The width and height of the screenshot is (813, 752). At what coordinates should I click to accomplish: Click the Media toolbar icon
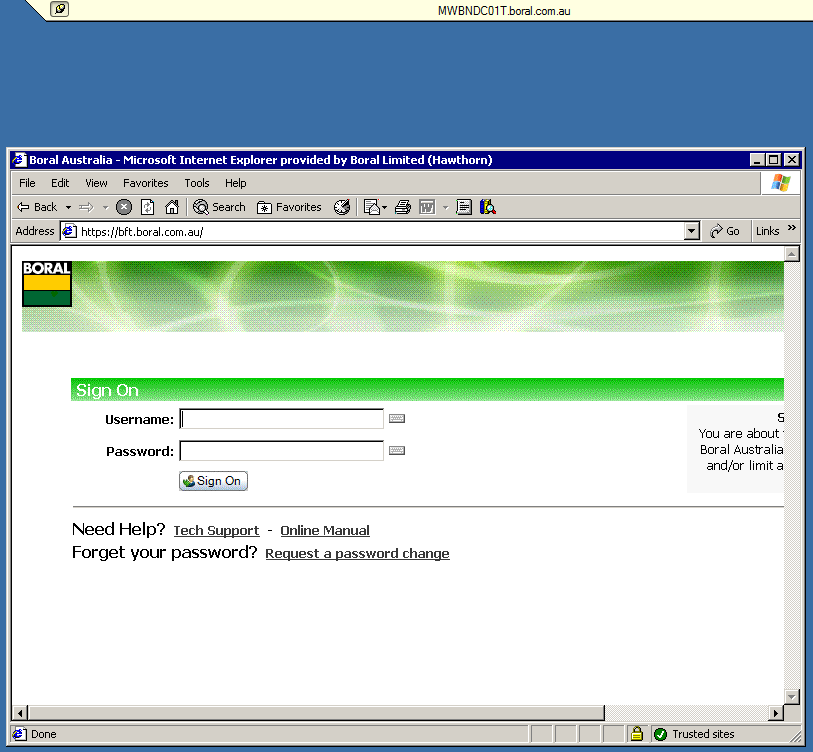pos(342,207)
